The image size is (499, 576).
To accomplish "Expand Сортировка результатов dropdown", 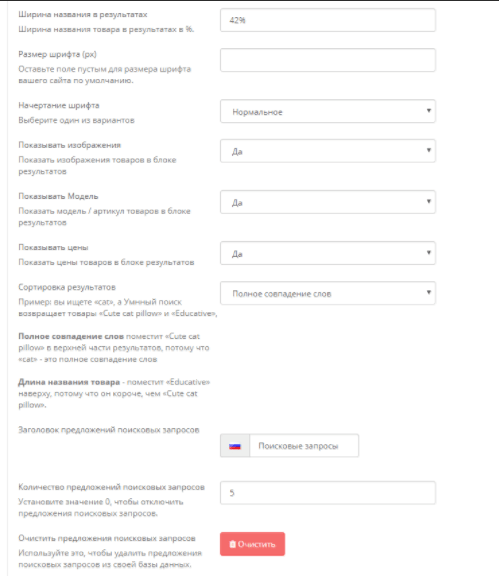I will (328, 293).
